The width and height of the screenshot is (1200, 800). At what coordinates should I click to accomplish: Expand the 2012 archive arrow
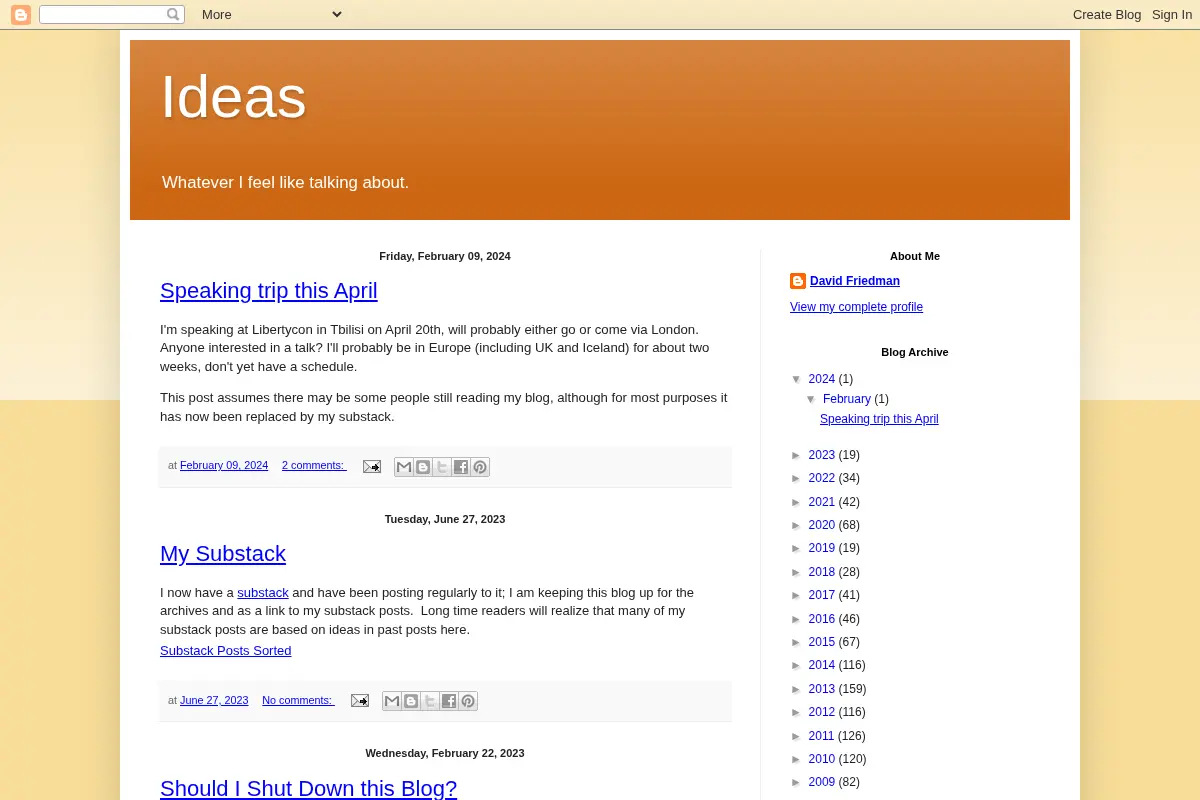click(x=797, y=712)
